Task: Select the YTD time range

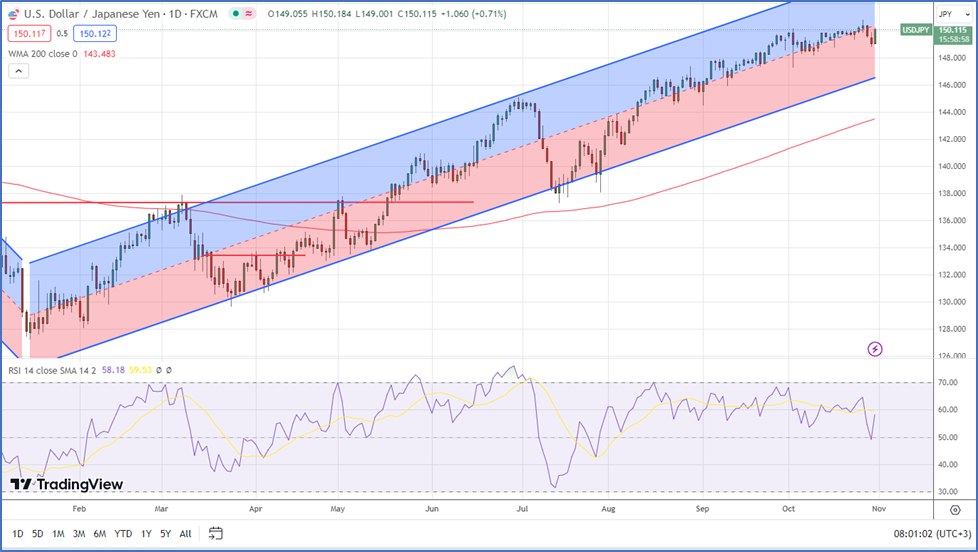Action: (x=123, y=534)
